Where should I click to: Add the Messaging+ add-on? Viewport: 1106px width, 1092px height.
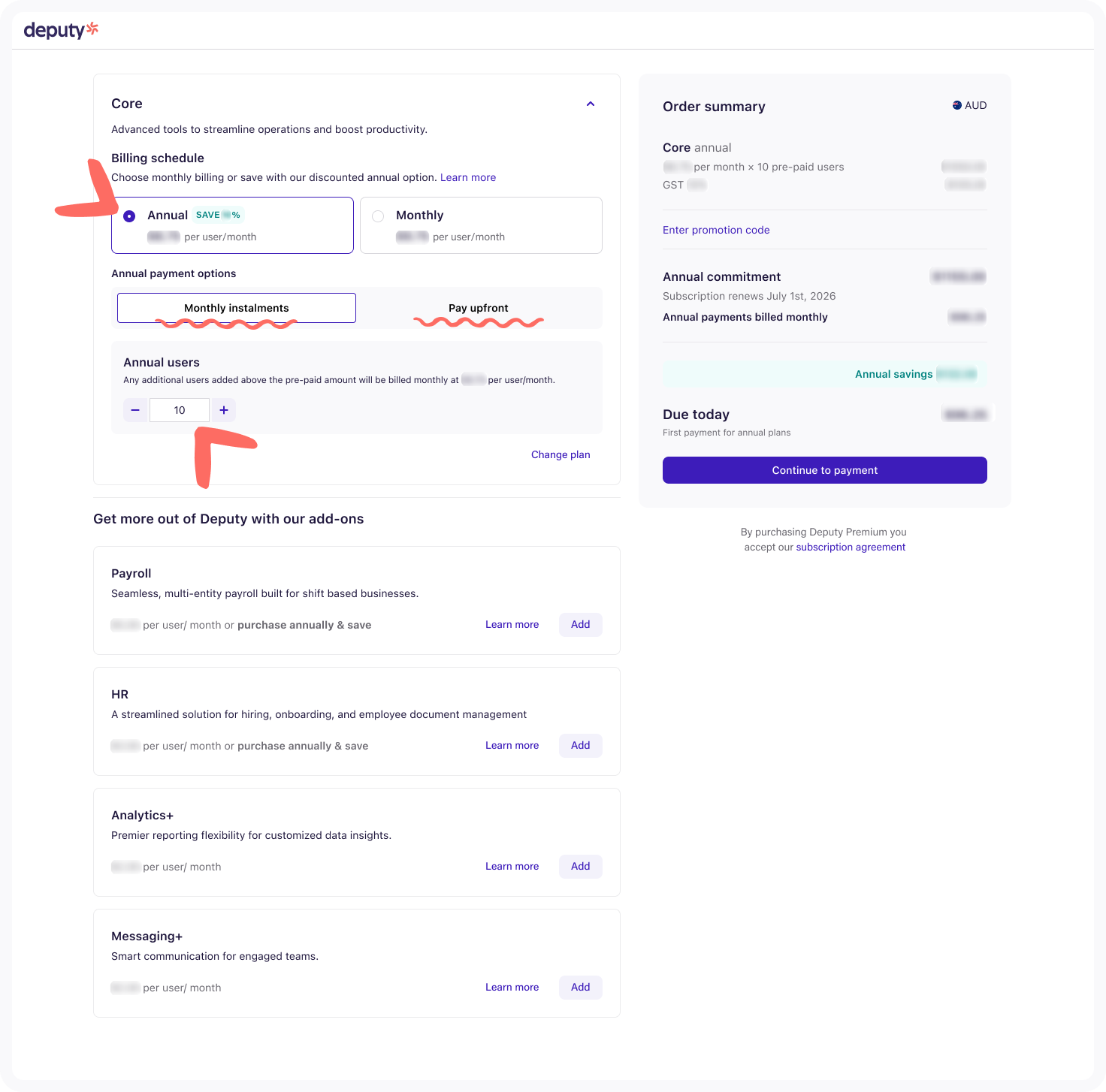click(x=580, y=987)
